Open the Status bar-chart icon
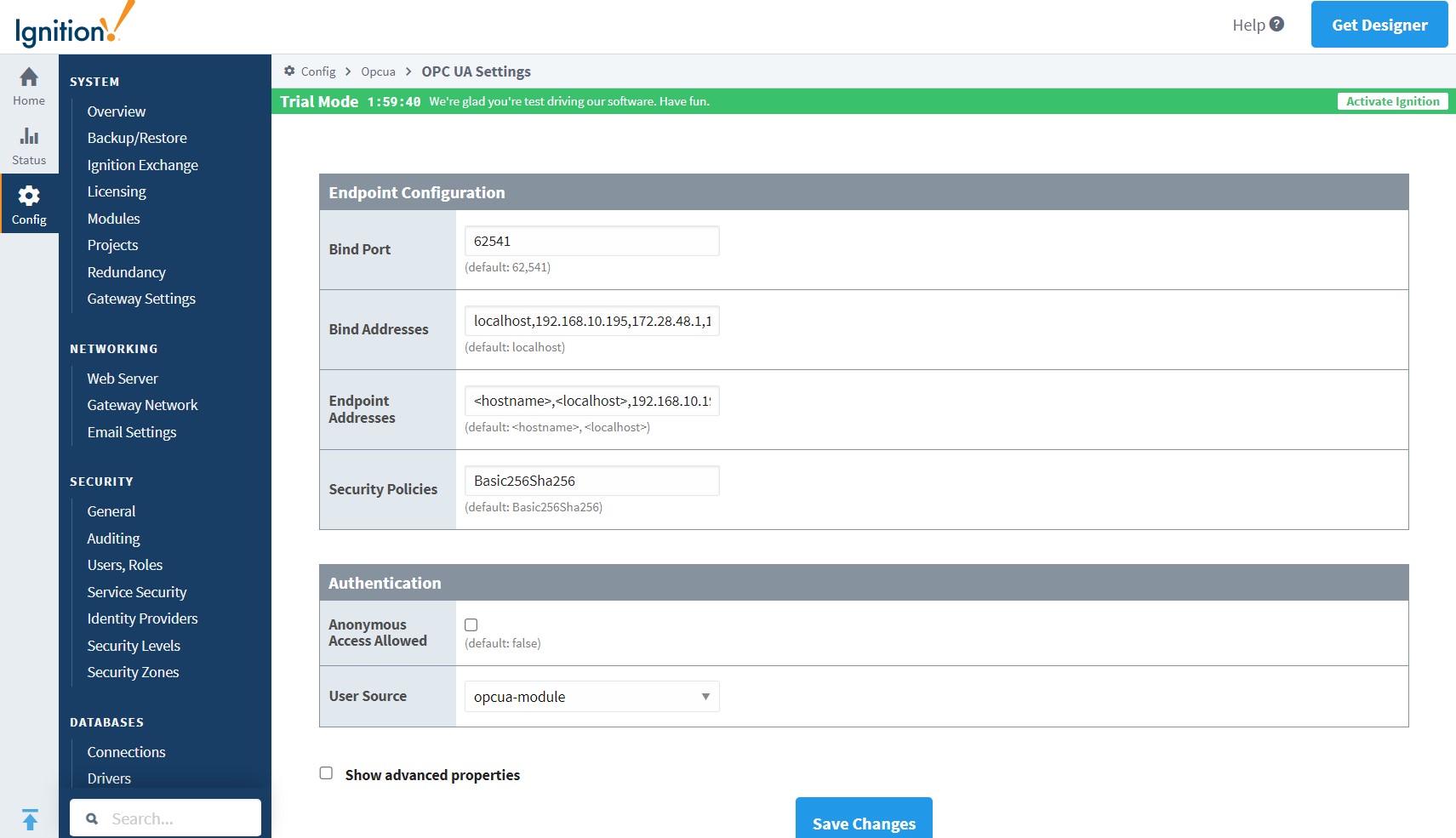The image size is (1456, 838). click(29, 136)
